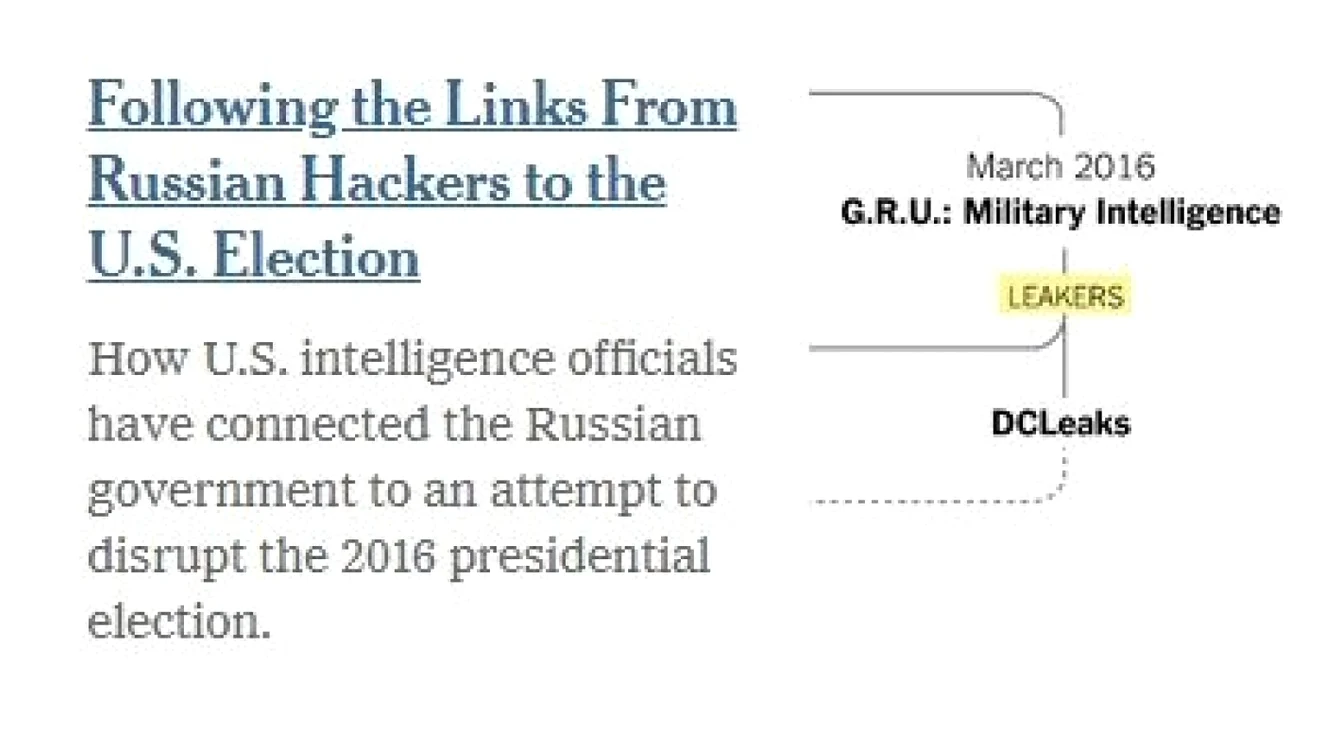Click the "disrupt the 2016 presidential" summary line
This screenshot has width=1322, height=750.
pos(399,556)
